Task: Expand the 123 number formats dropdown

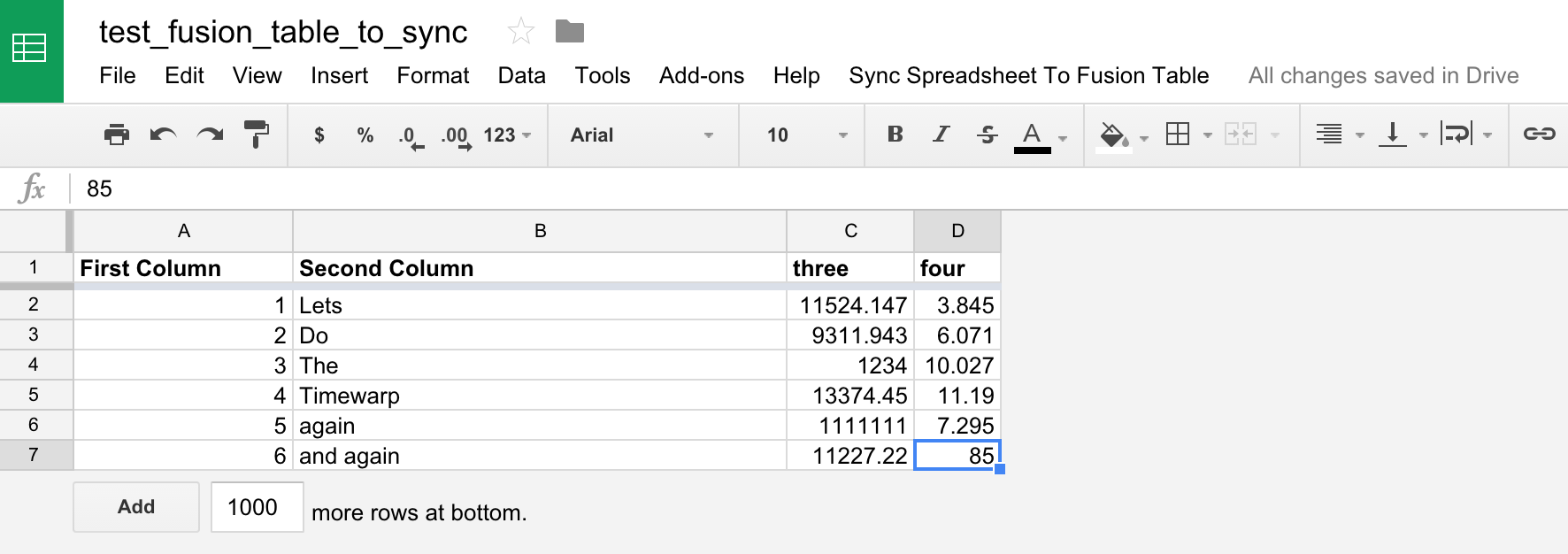Action: (x=507, y=135)
